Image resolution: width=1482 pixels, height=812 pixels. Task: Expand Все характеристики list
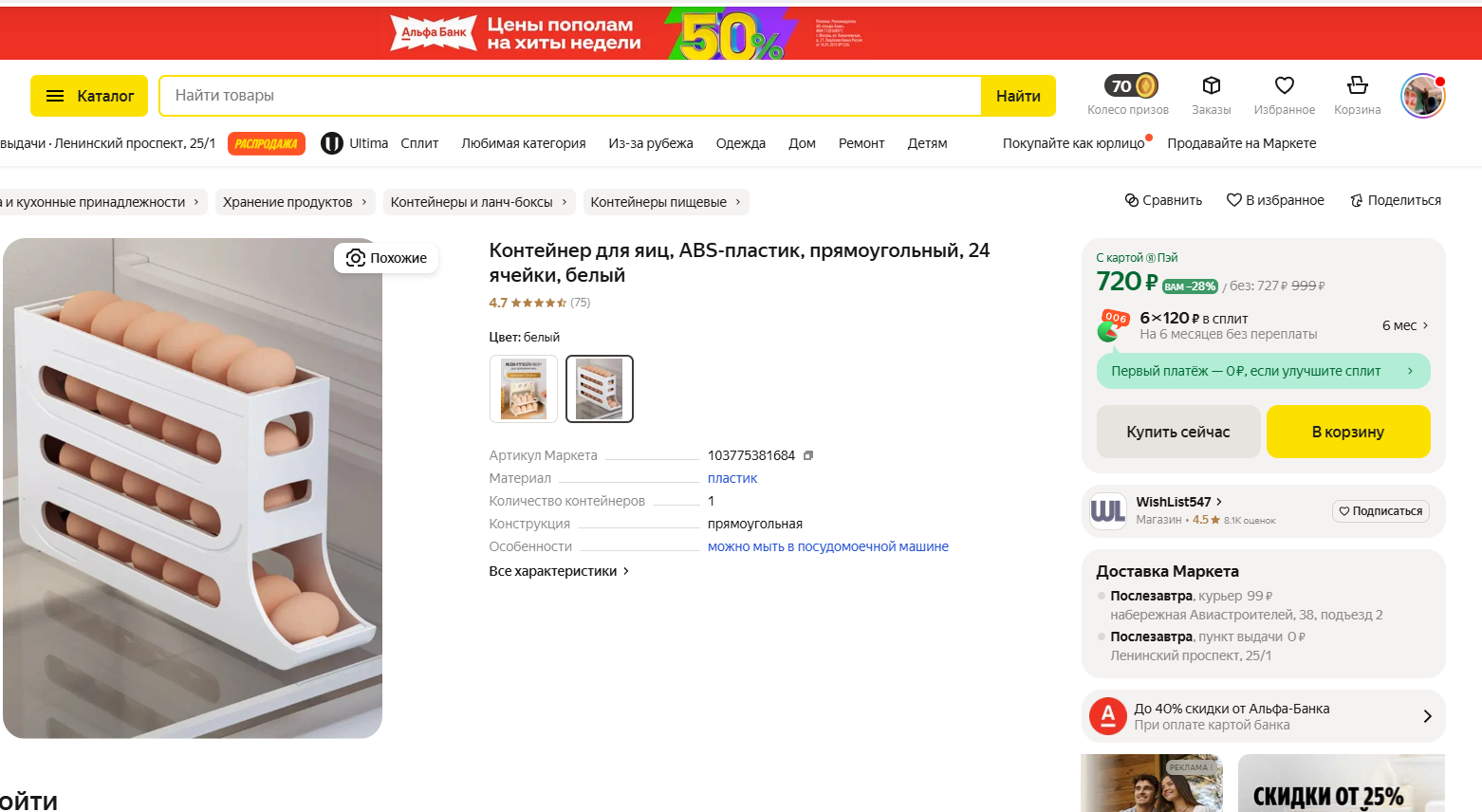pyautogui.click(x=559, y=571)
